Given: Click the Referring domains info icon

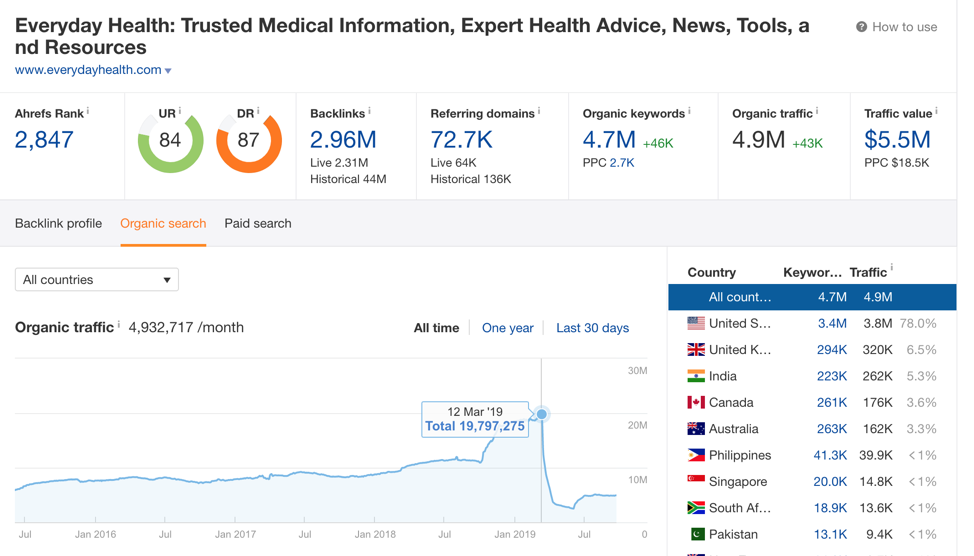Looking at the screenshot, I should (539, 111).
